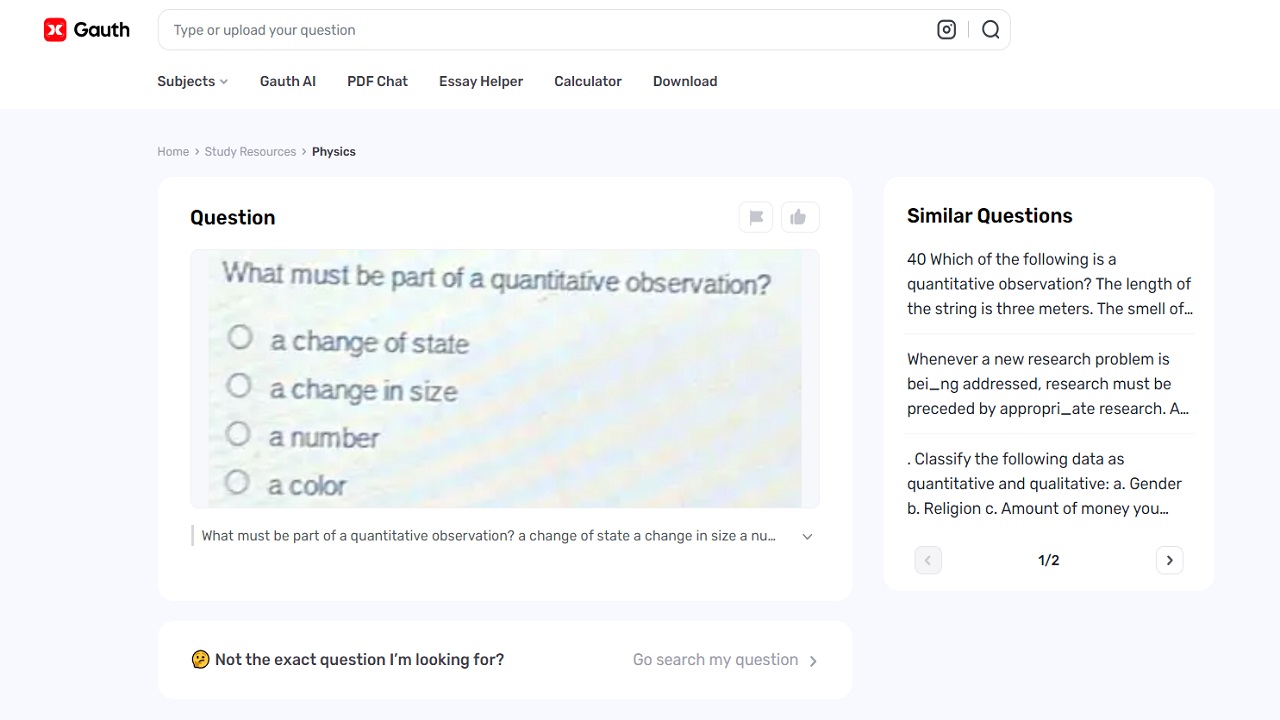
Task: Like the question with the thumbs-up icon
Action: pos(800,217)
